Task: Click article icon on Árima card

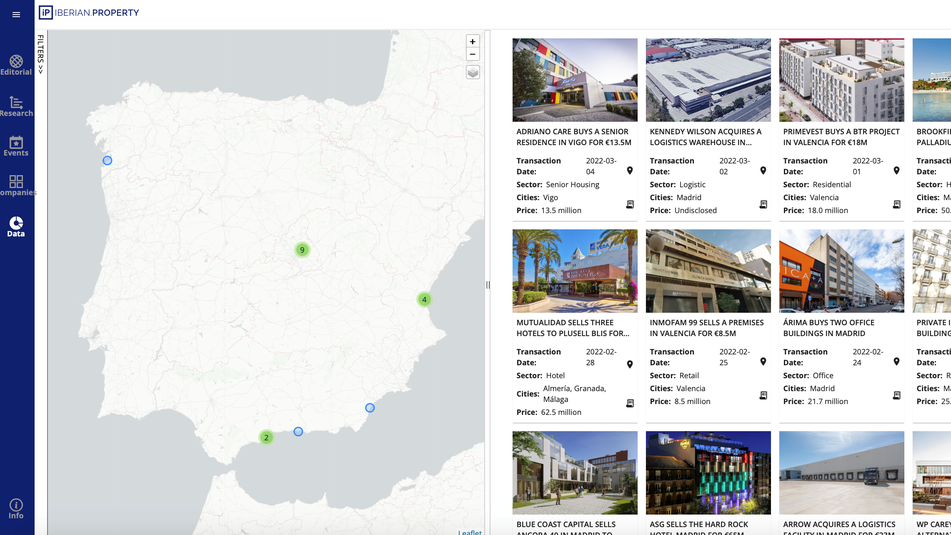Action: pyautogui.click(x=897, y=395)
